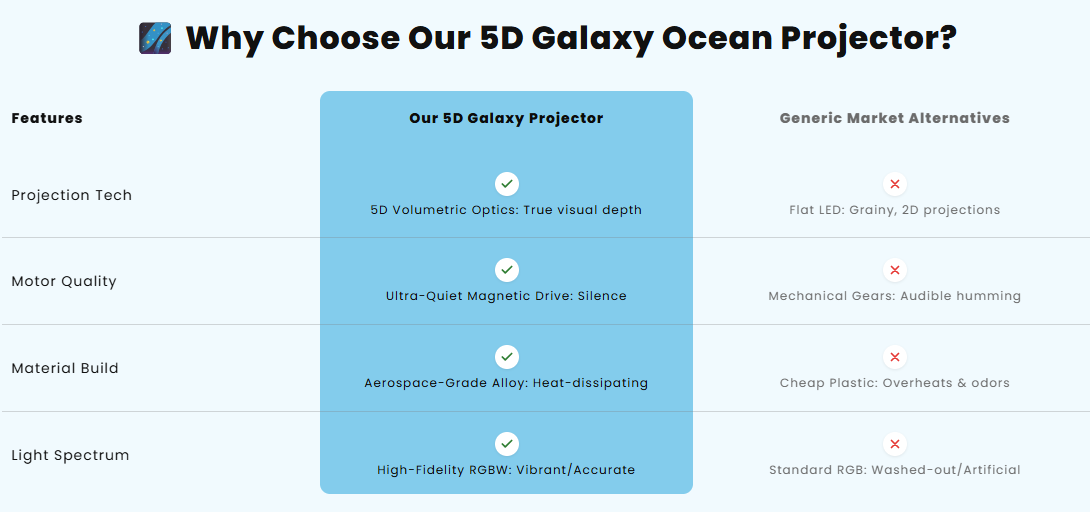Viewport: 1090px width, 512px height.
Task: Click the red X above Mechanical Gears
Action: [895, 270]
